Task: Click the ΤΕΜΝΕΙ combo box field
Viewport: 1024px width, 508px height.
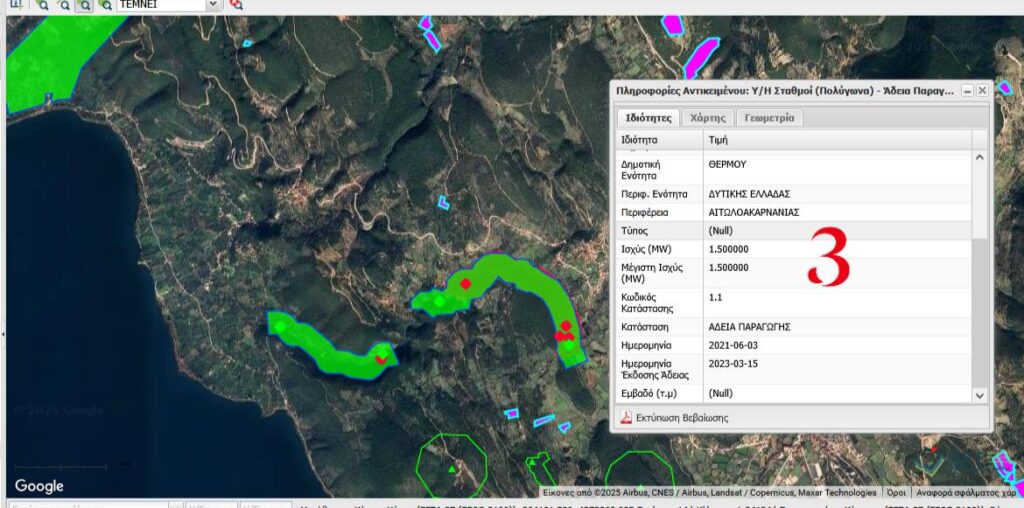Action: [x=160, y=5]
